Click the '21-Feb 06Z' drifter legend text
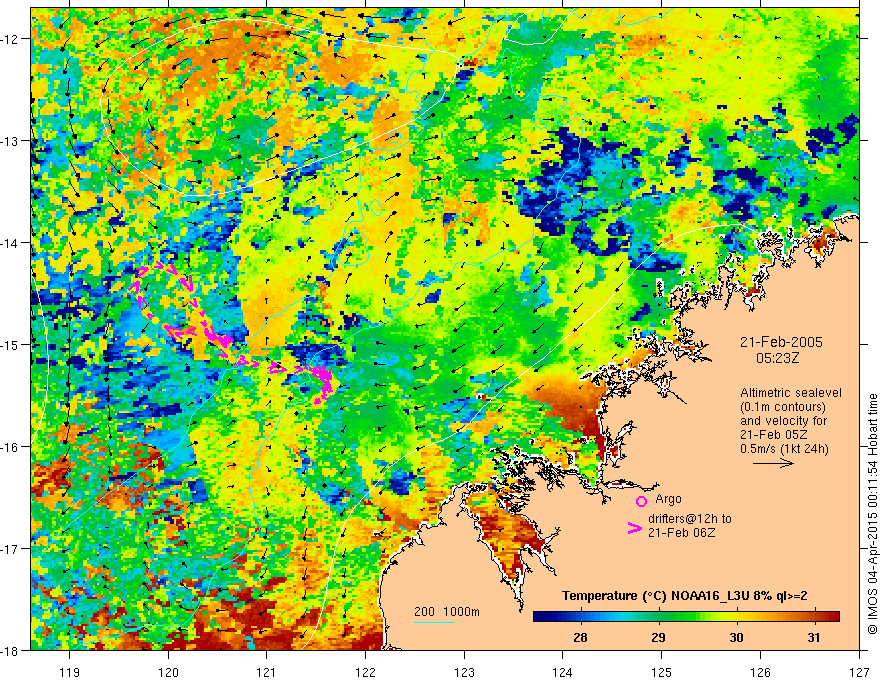880x680 pixels. (x=682, y=532)
